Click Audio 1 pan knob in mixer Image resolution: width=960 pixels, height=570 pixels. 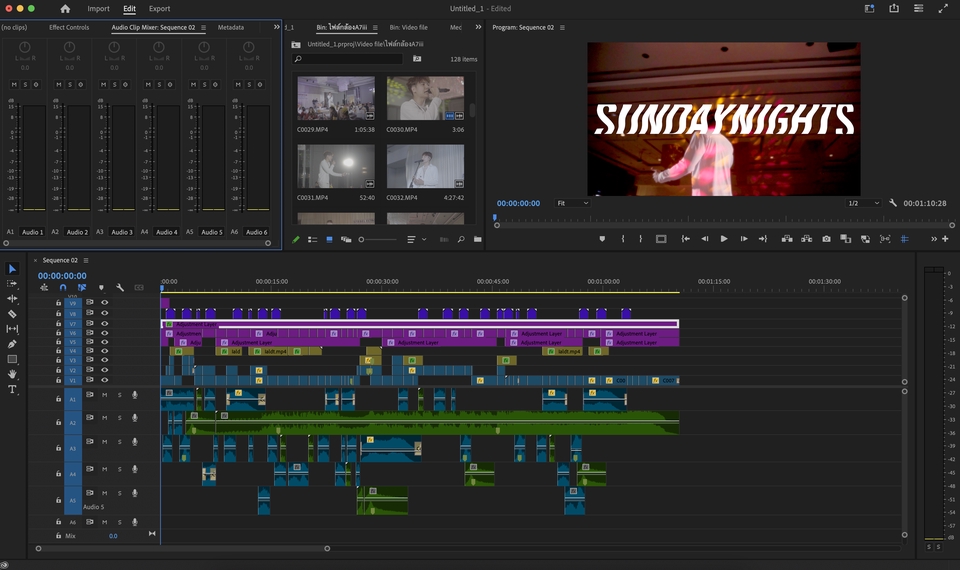tap(24, 47)
